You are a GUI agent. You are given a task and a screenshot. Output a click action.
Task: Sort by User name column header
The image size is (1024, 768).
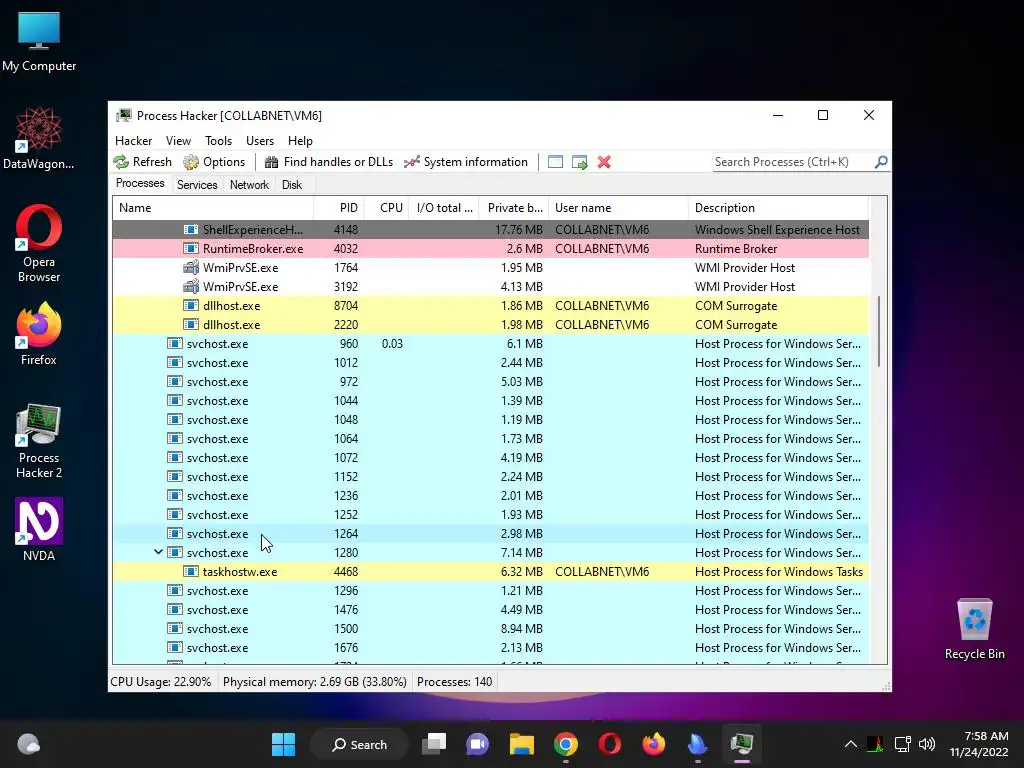[618, 208]
